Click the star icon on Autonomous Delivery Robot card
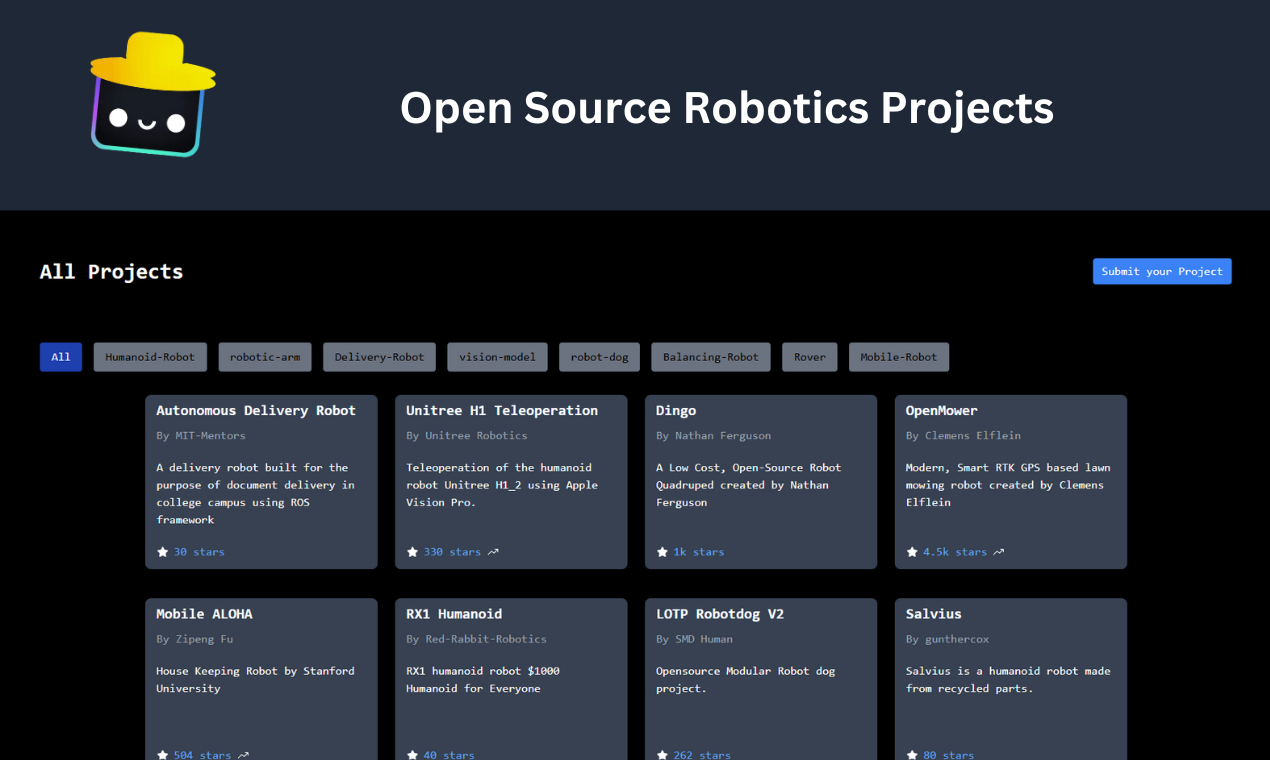This screenshot has height=760, width=1270. [162, 552]
